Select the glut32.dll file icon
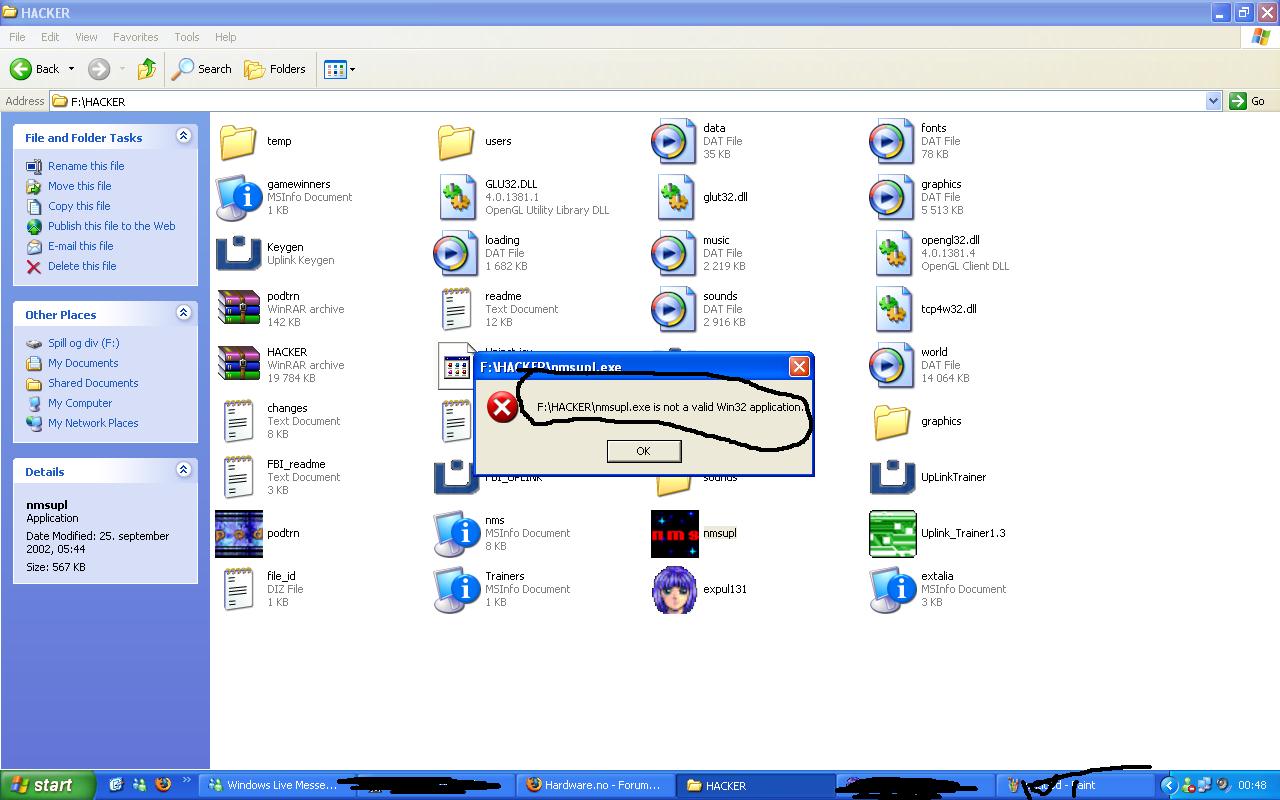The height and width of the screenshot is (800, 1280). pyautogui.click(x=674, y=197)
